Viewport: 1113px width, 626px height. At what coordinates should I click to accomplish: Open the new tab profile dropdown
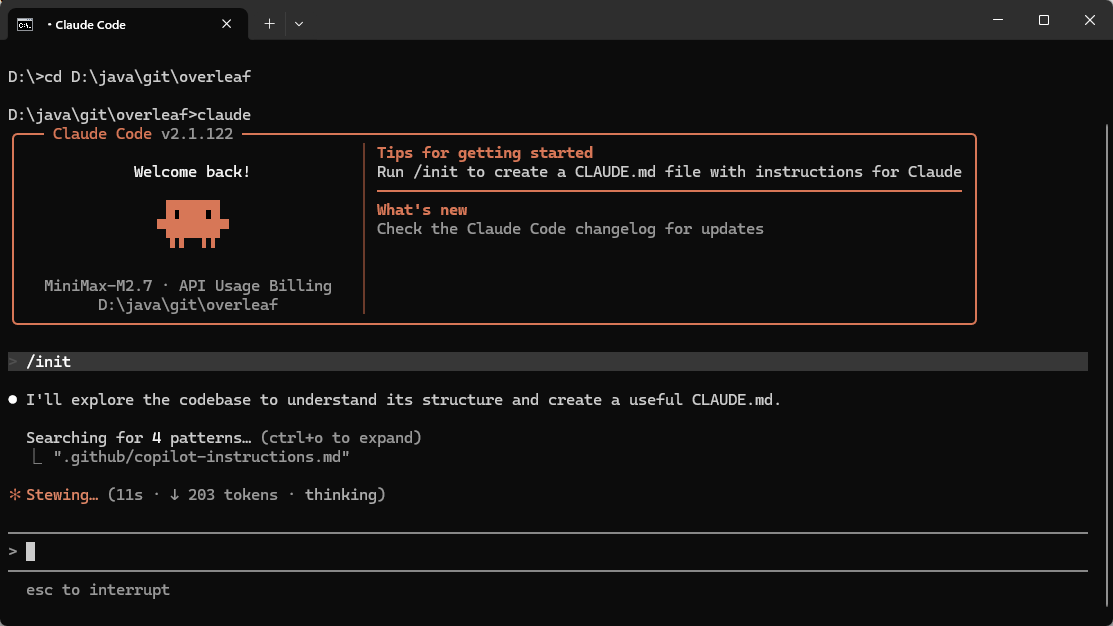click(x=299, y=24)
